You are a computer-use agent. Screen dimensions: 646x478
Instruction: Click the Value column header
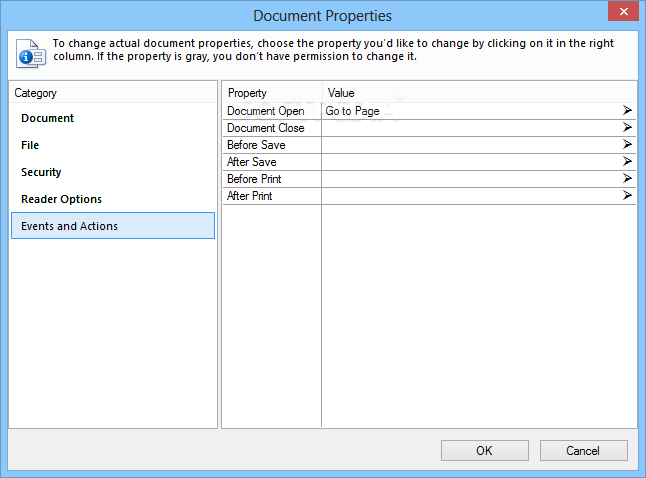(341, 93)
